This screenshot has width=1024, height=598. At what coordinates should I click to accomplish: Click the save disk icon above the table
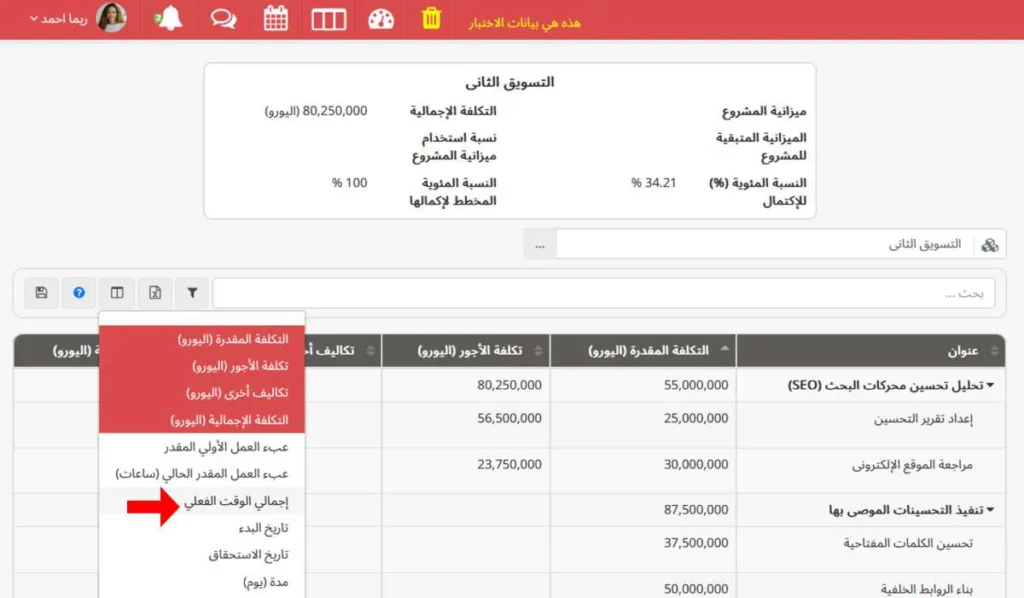pyautogui.click(x=41, y=292)
